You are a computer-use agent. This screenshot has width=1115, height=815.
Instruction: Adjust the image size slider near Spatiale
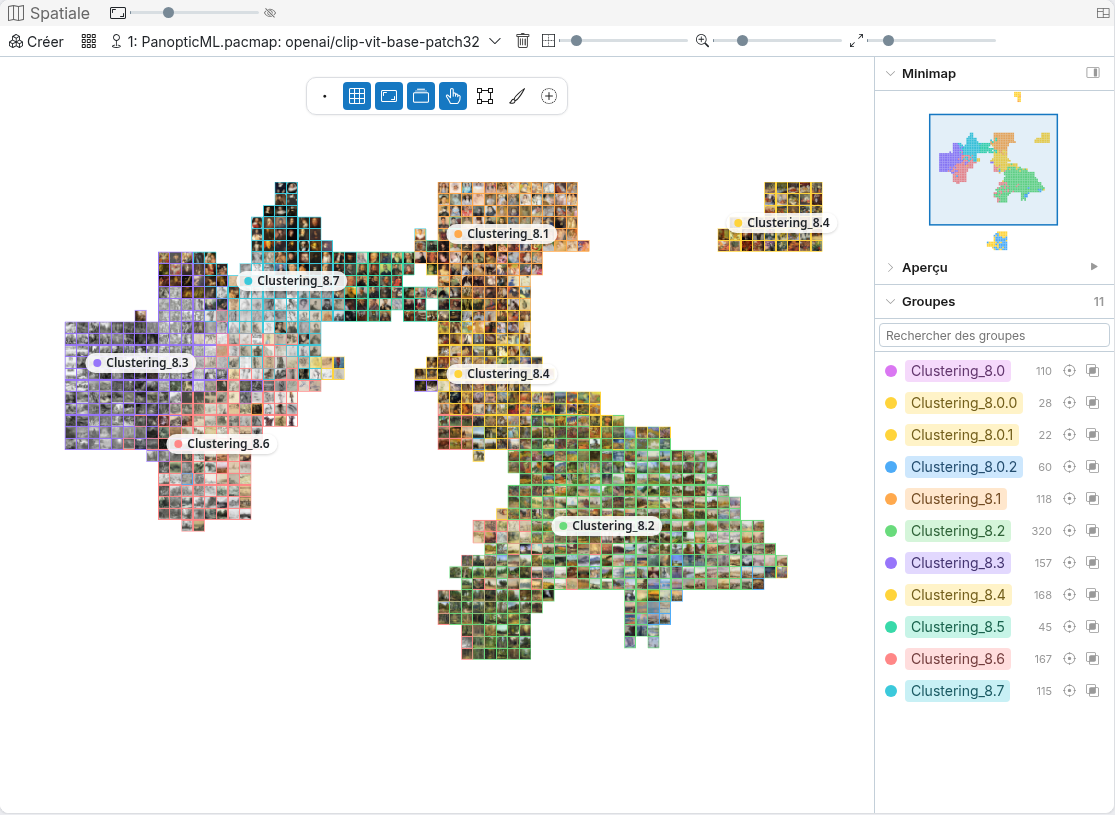(x=194, y=13)
